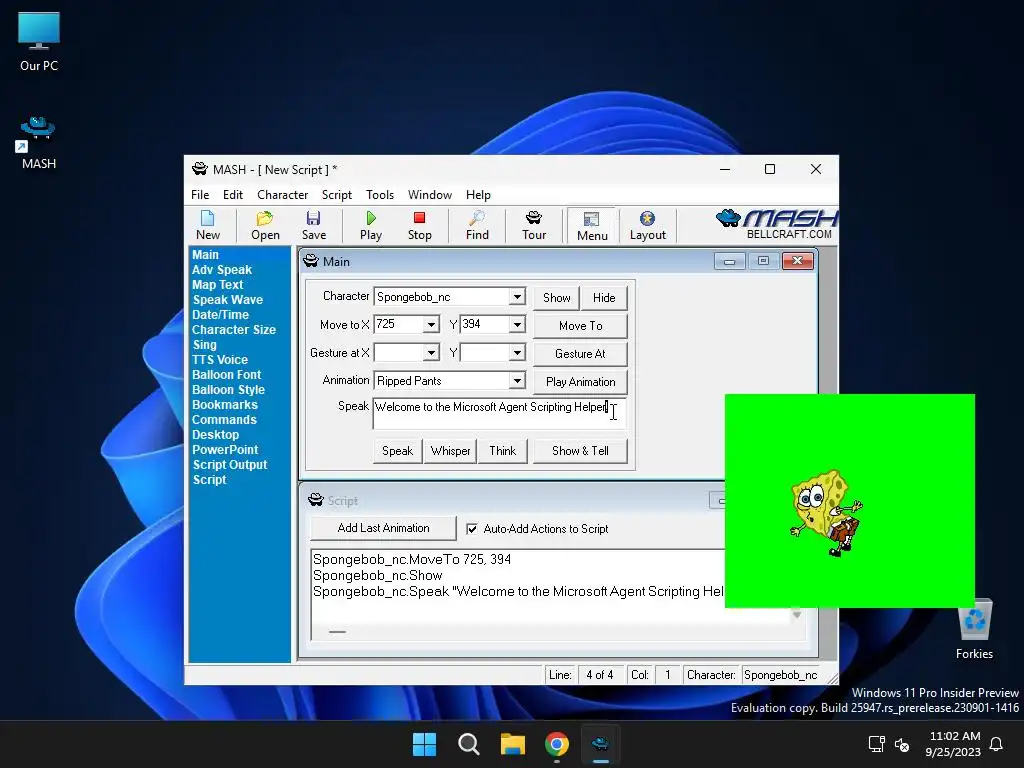The width and height of the screenshot is (1024, 768).
Task: Click inside the Speak text field
Action: click(x=499, y=413)
